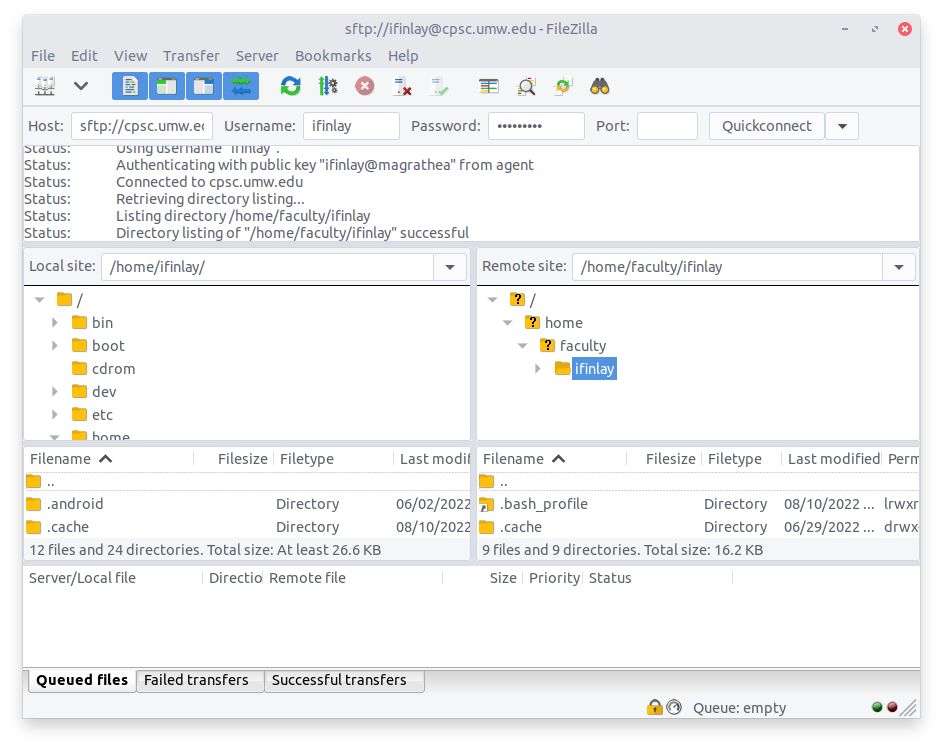
Task: Click the speed limits icon in status bar
Action: point(674,707)
